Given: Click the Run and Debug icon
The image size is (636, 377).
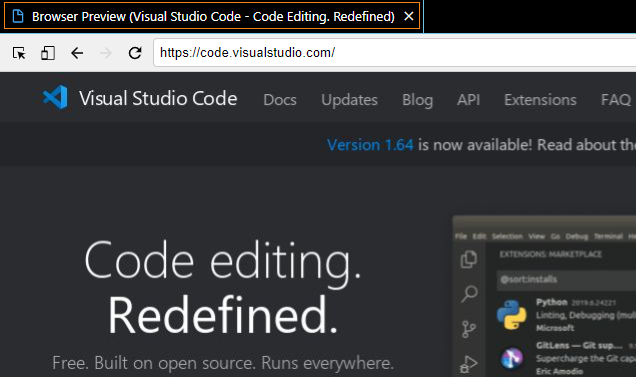Looking at the screenshot, I should coord(468,364).
